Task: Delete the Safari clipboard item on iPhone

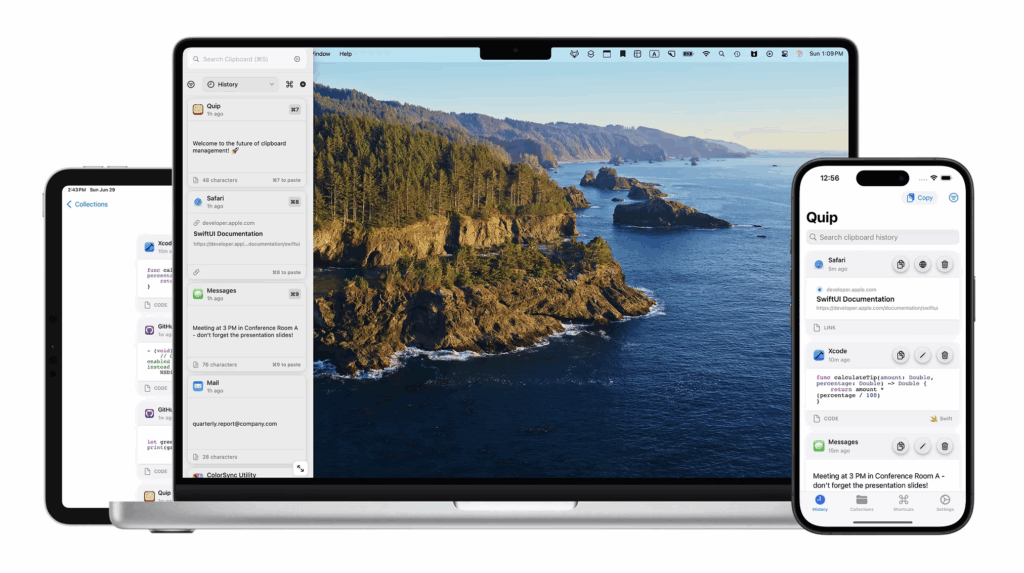Action: pyautogui.click(x=945, y=265)
